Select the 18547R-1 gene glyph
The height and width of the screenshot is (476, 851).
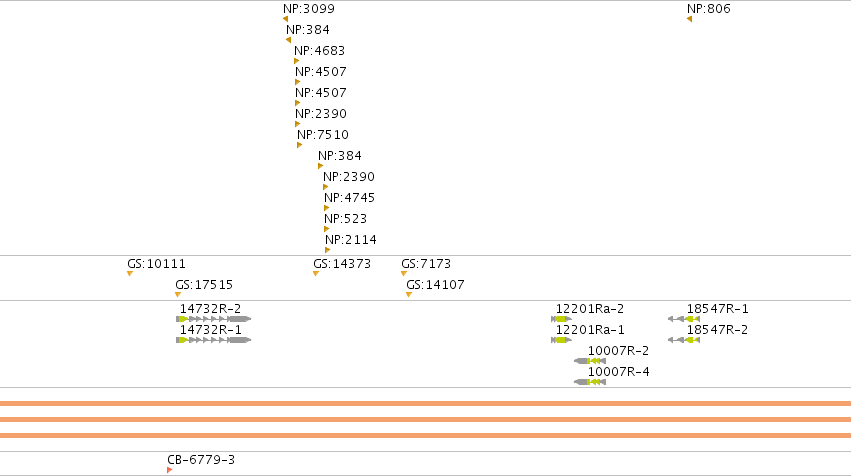click(684, 319)
